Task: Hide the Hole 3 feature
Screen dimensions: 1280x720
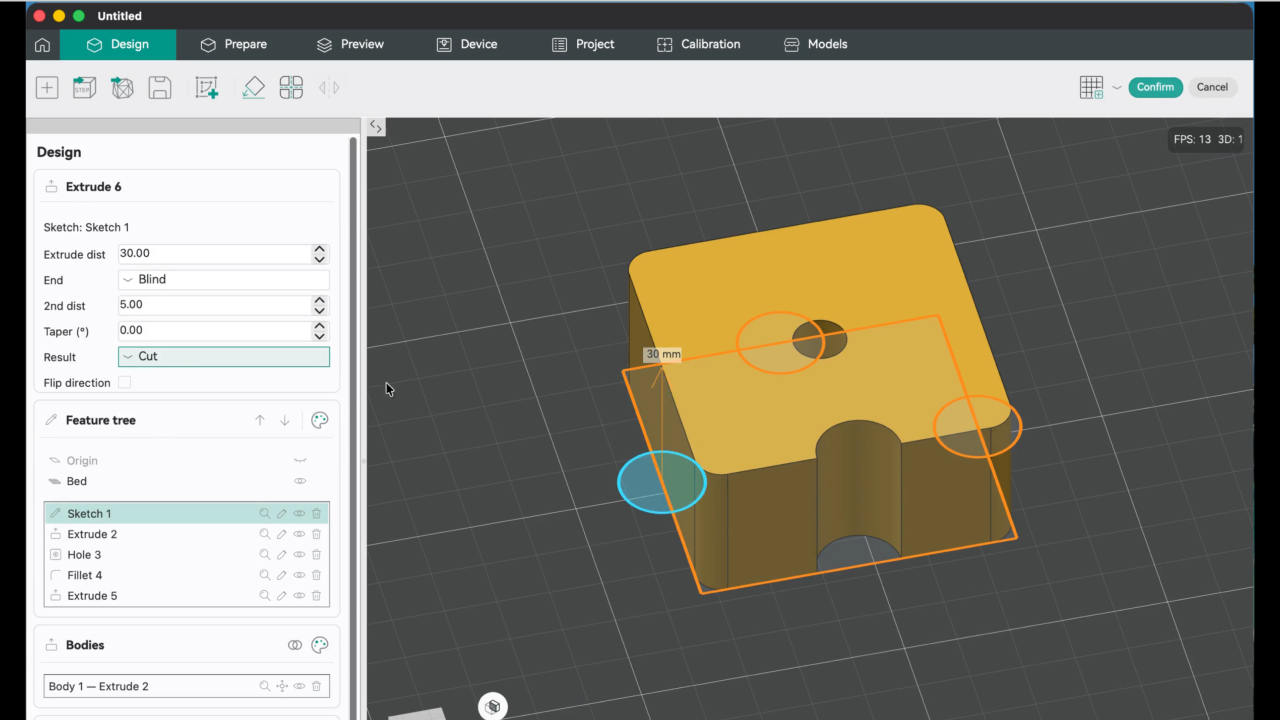Action: [x=299, y=555]
